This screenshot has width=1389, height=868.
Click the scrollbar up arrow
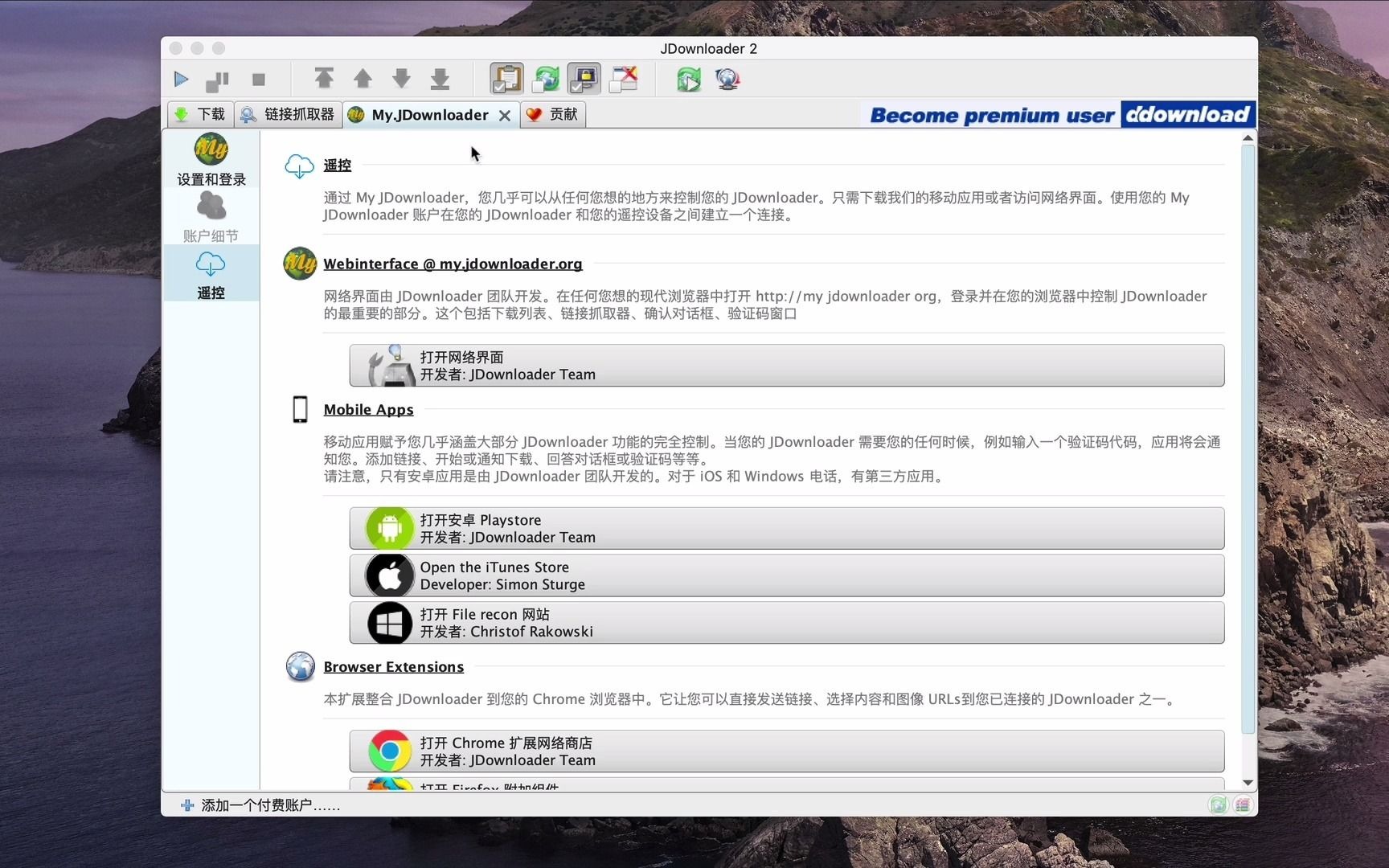1248,137
